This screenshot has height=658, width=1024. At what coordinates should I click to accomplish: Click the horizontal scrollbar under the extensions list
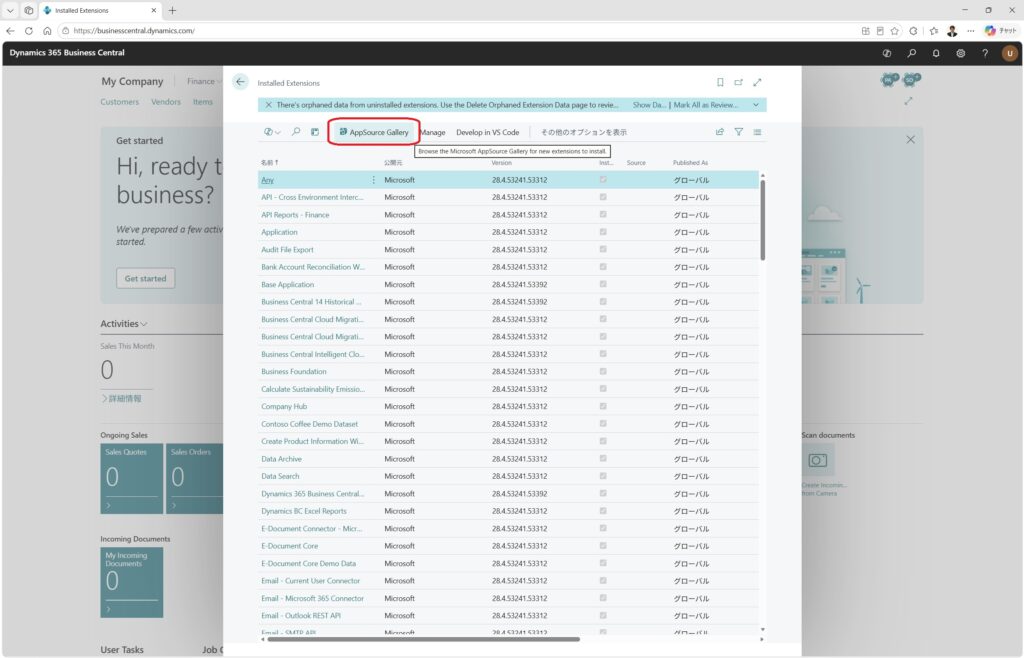click(x=423, y=639)
